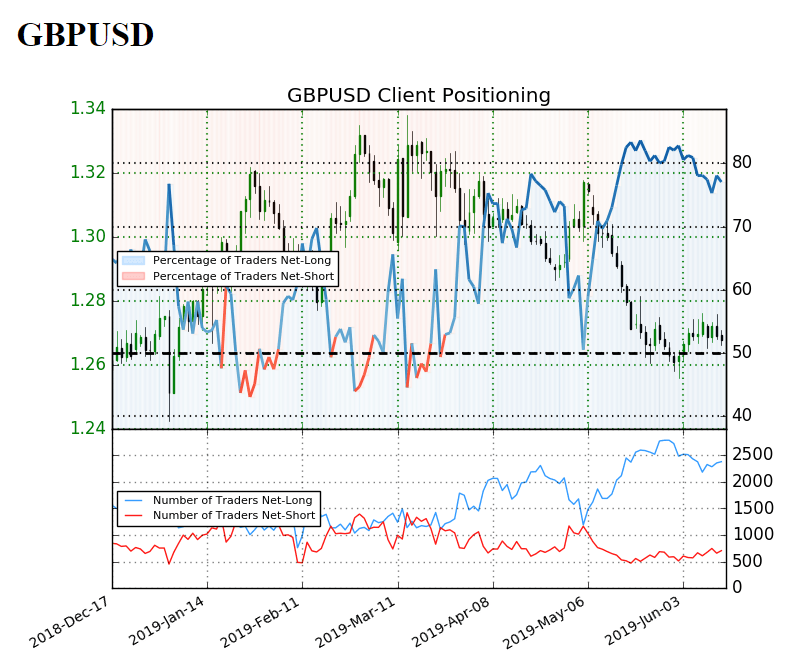Select 'Percentage of Traders Net-Long' legend label
The image size is (787, 663).
coord(242,260)
